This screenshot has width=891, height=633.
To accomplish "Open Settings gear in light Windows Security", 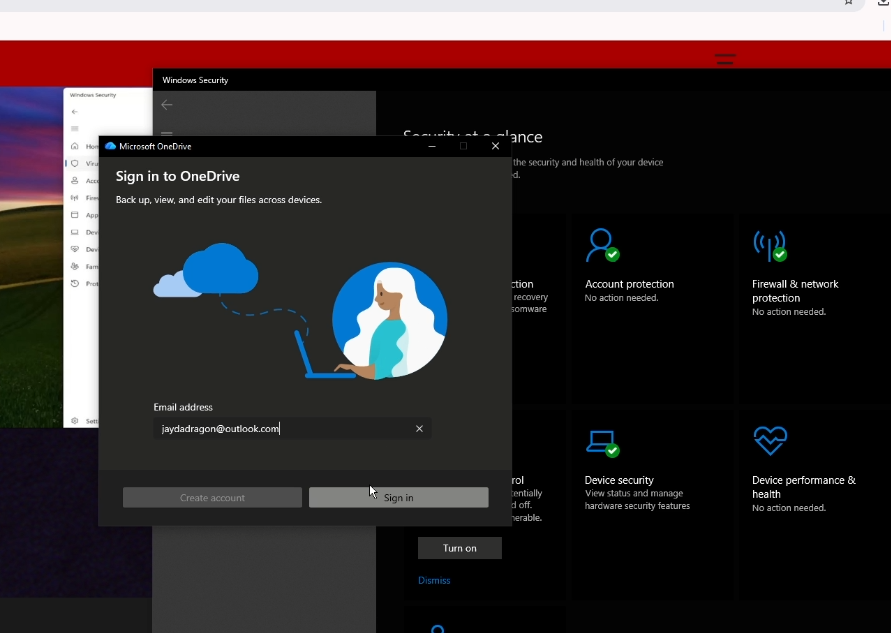I will 74,421.
